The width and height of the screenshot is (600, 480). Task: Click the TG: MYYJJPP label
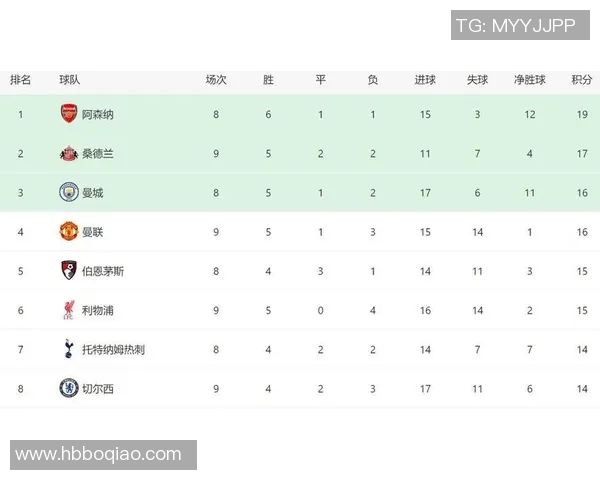515,25
